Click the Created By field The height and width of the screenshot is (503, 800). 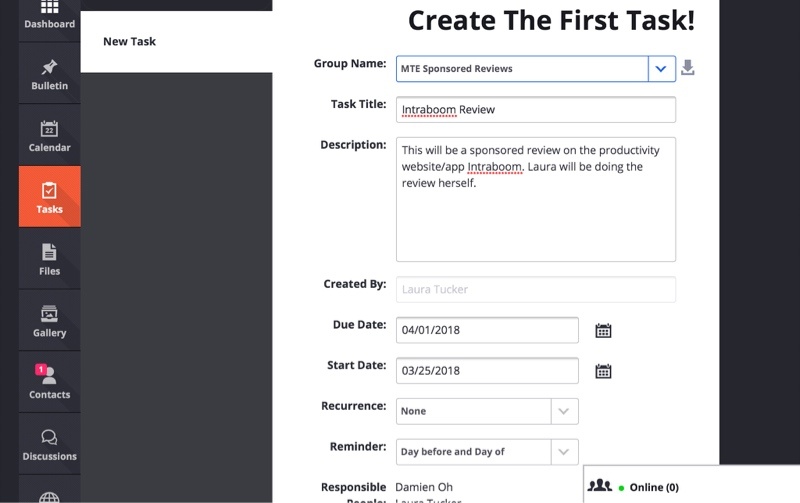click(x=536, y=289)
